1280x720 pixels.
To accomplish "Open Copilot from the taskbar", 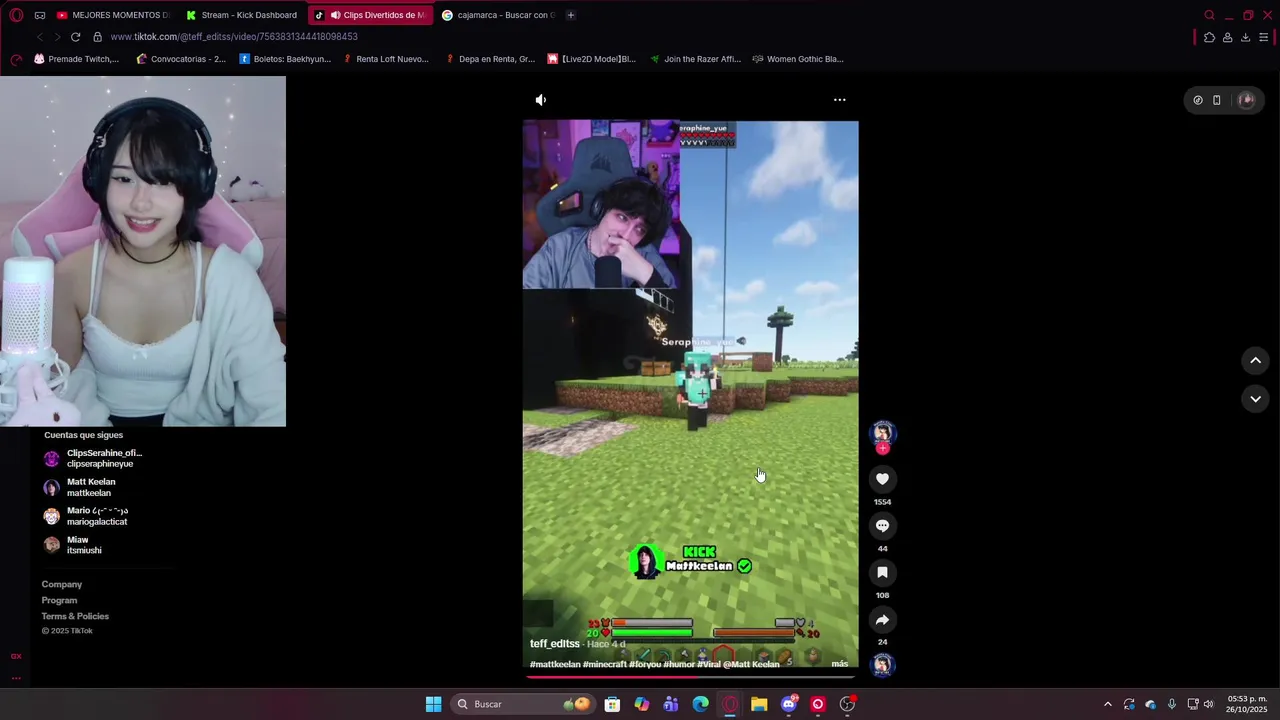I will click(x=641, y=704).
